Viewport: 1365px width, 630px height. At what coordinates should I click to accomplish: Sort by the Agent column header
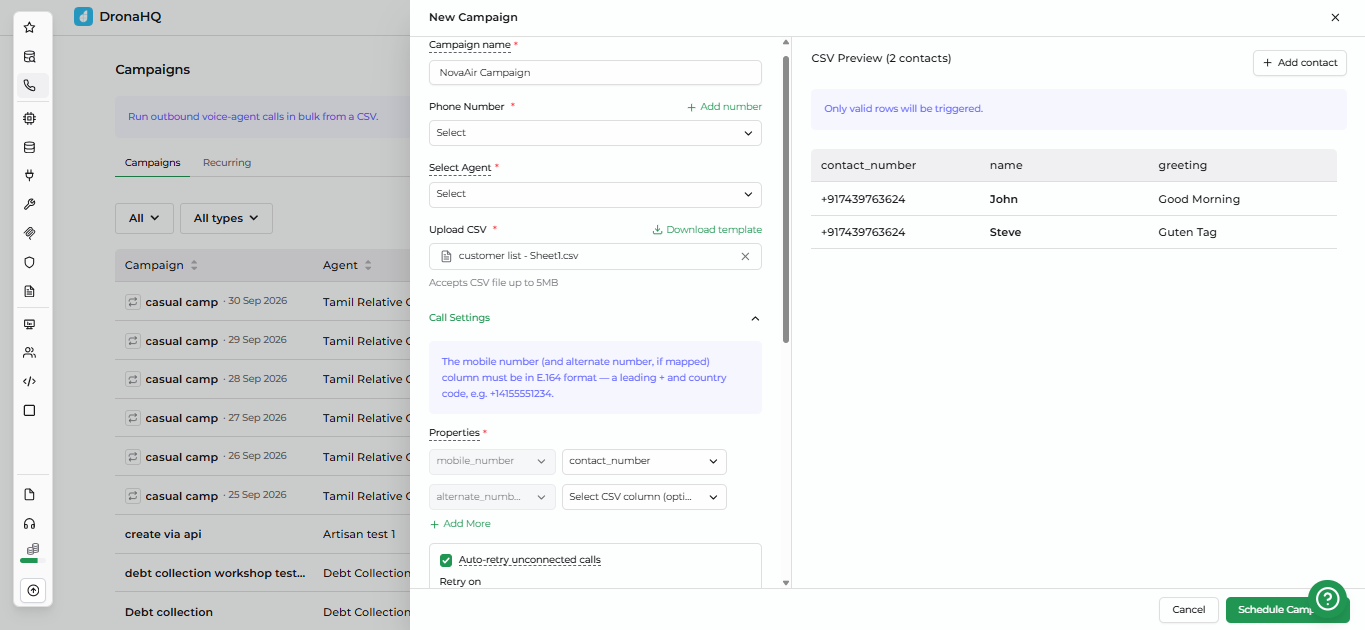[x=347, y=265]
